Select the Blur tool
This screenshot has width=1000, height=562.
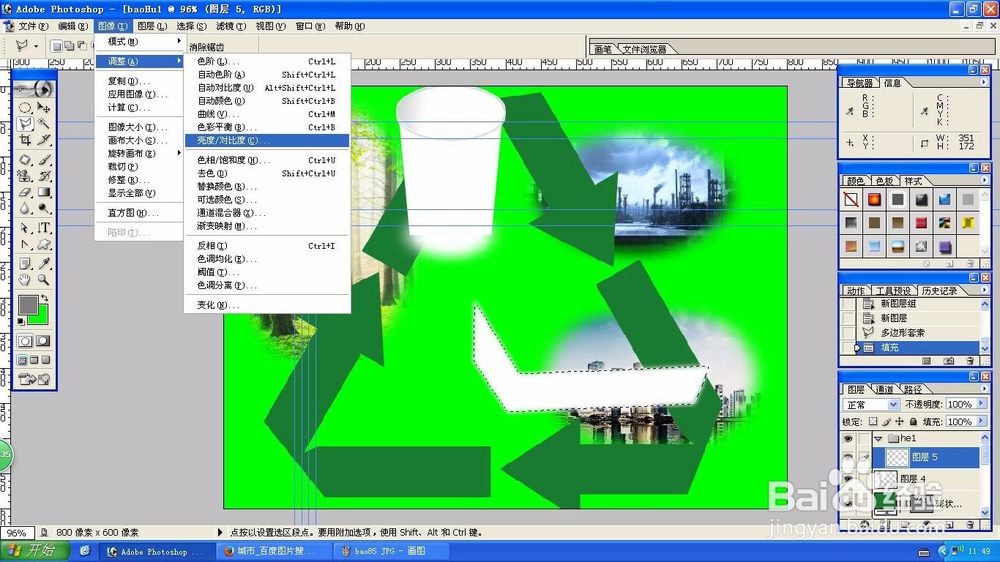coord(25,207)
